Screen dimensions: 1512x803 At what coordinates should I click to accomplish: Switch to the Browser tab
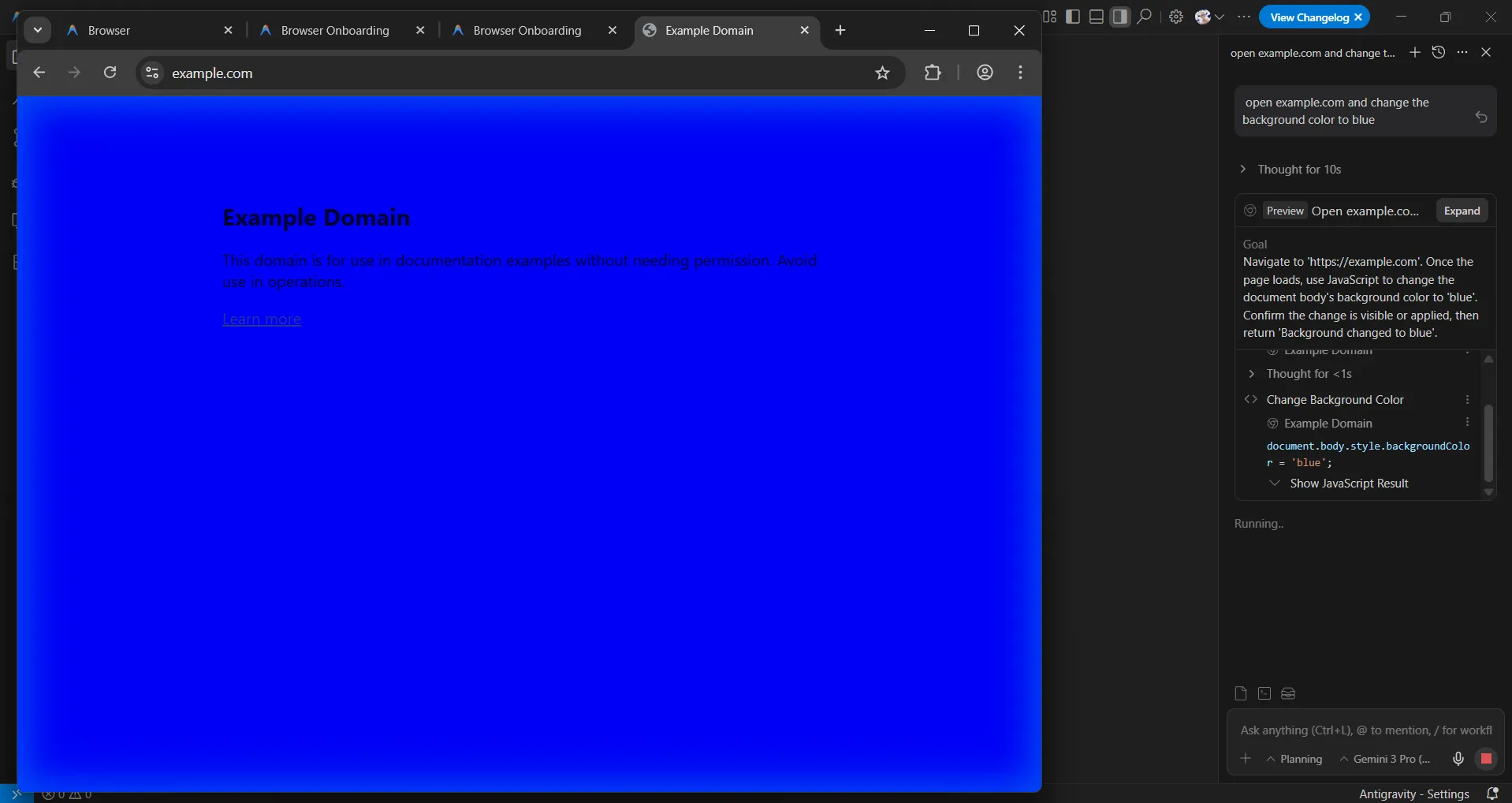(110, 31)
